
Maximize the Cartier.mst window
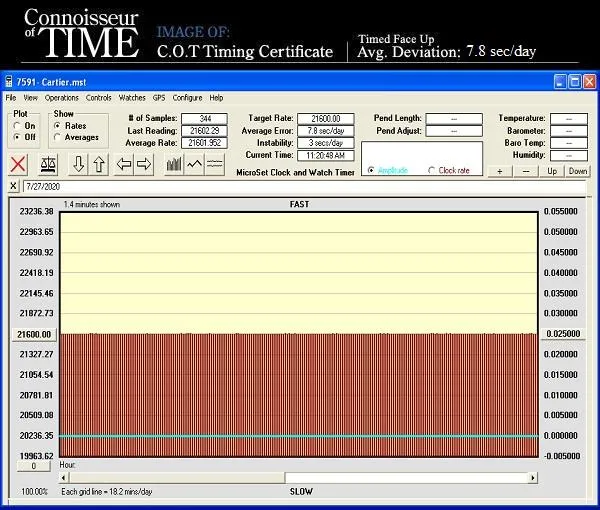tap(575, 81)
